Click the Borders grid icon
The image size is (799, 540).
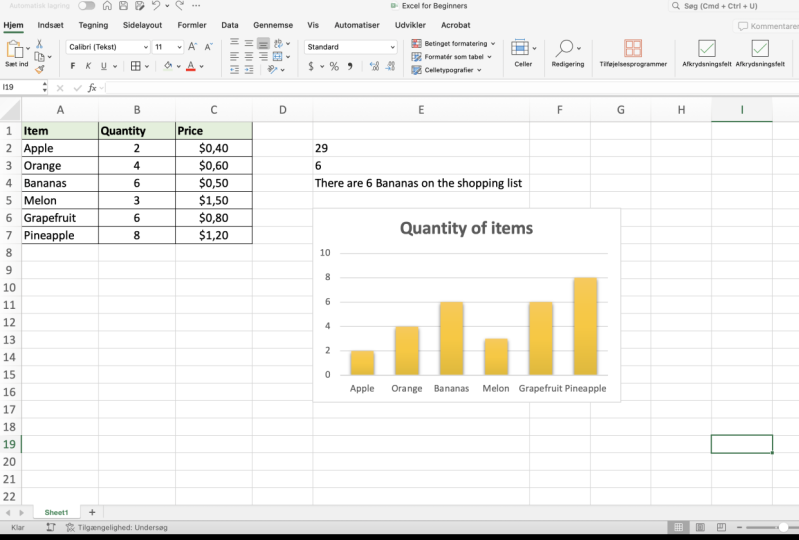[136, 66]
